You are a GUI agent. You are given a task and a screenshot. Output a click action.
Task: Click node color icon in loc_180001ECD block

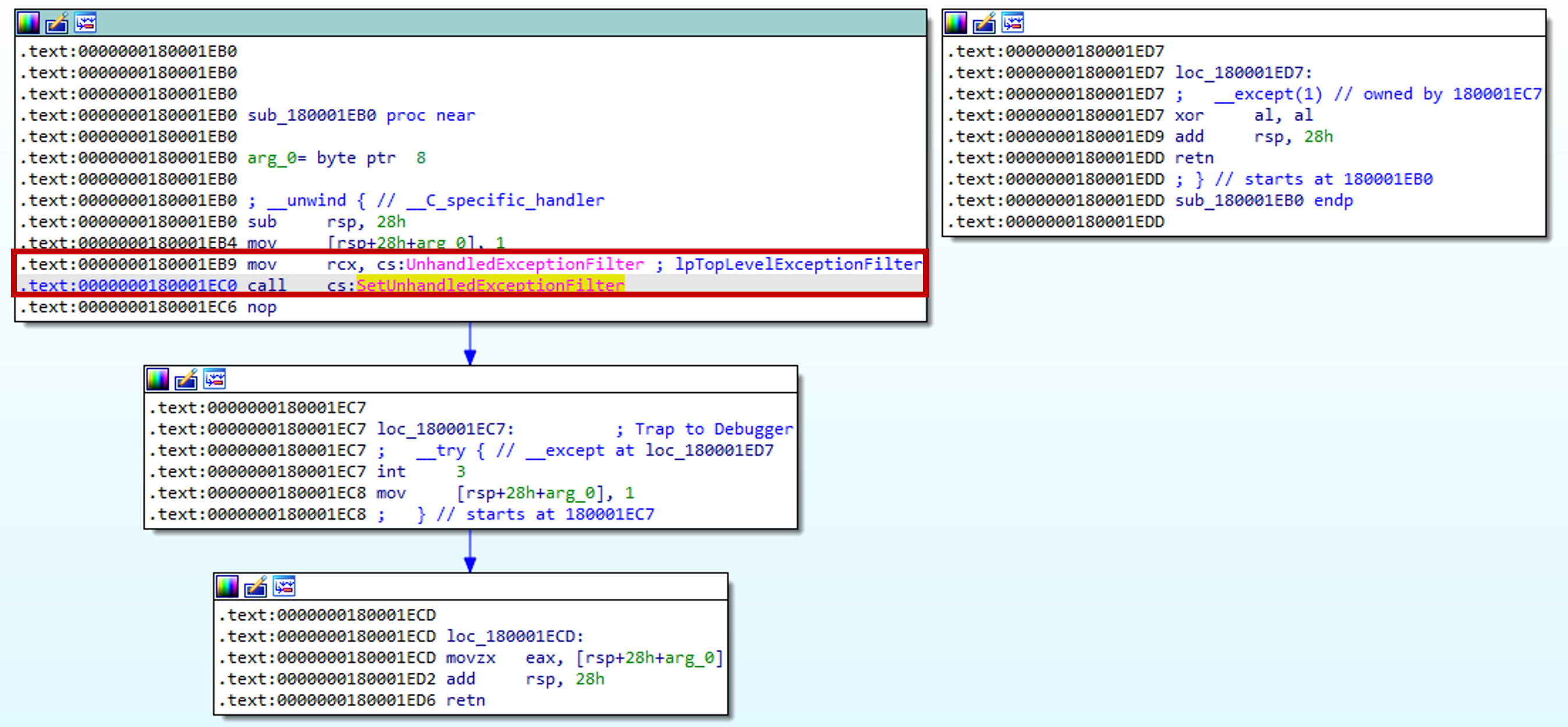[x=226, y=586]
